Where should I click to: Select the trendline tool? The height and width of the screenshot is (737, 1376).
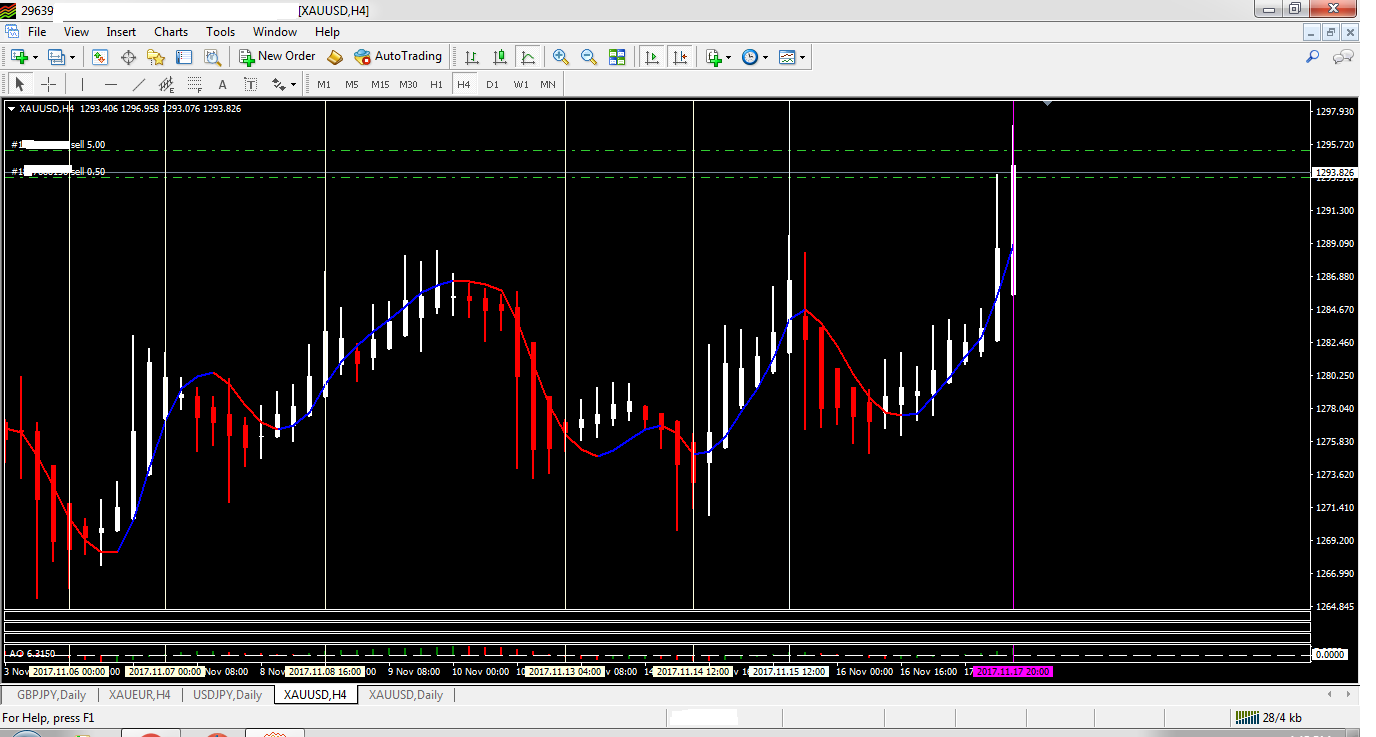coord(138,84)
